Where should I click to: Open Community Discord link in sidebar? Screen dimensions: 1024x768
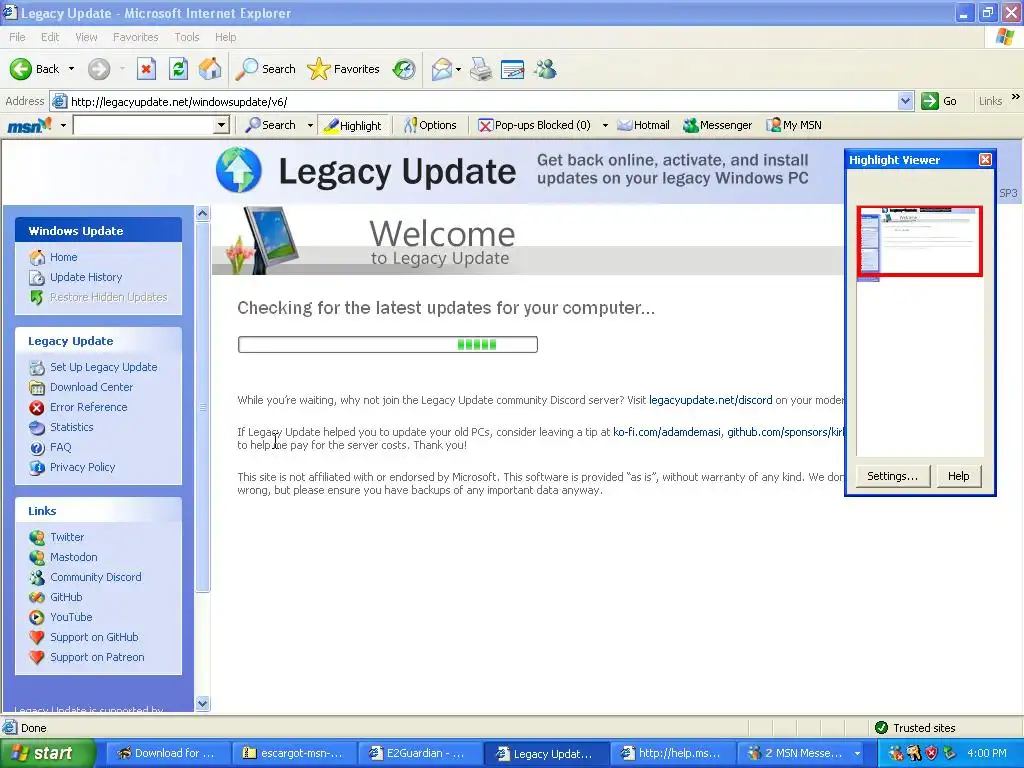95,577
